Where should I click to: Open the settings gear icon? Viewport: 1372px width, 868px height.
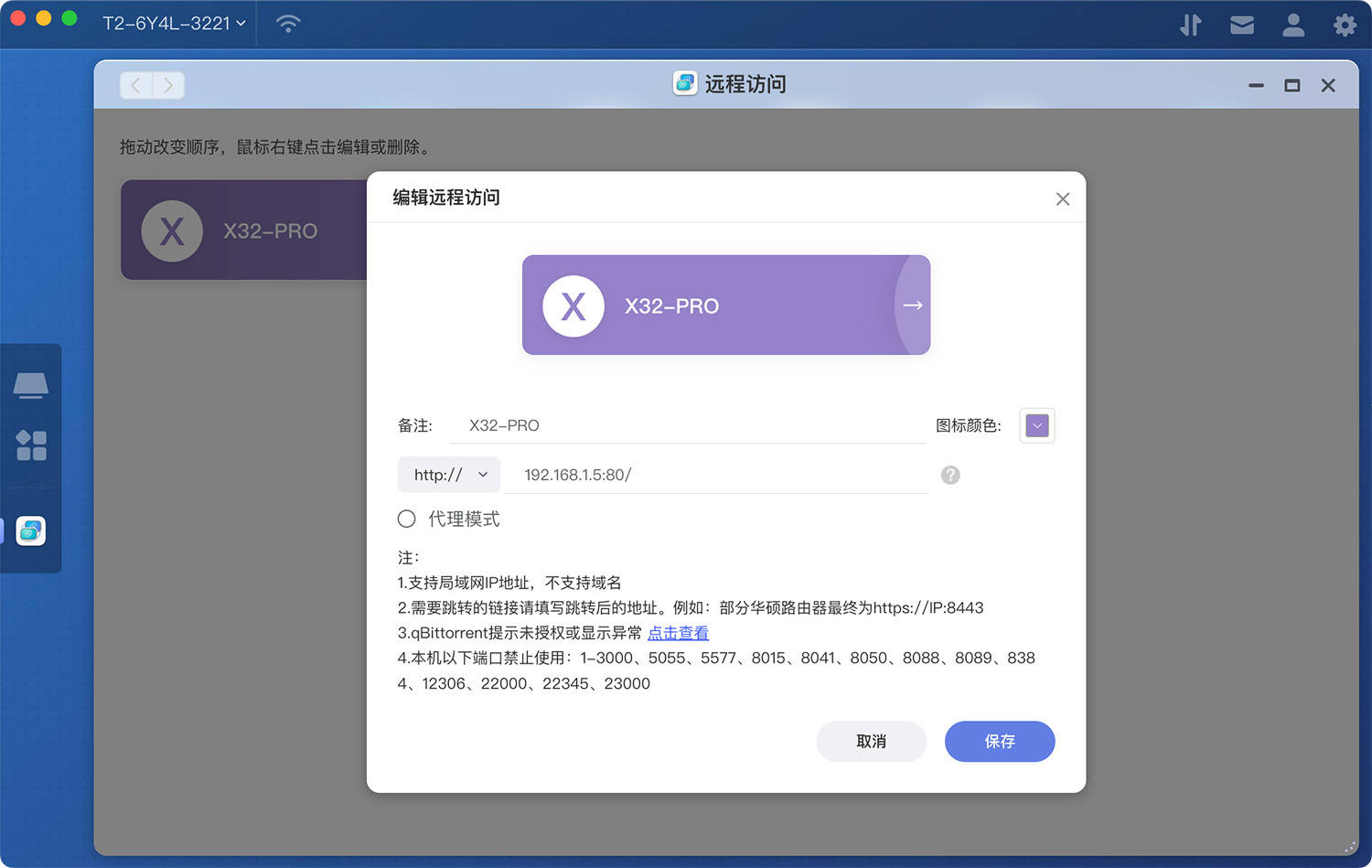click(1345, 25)
